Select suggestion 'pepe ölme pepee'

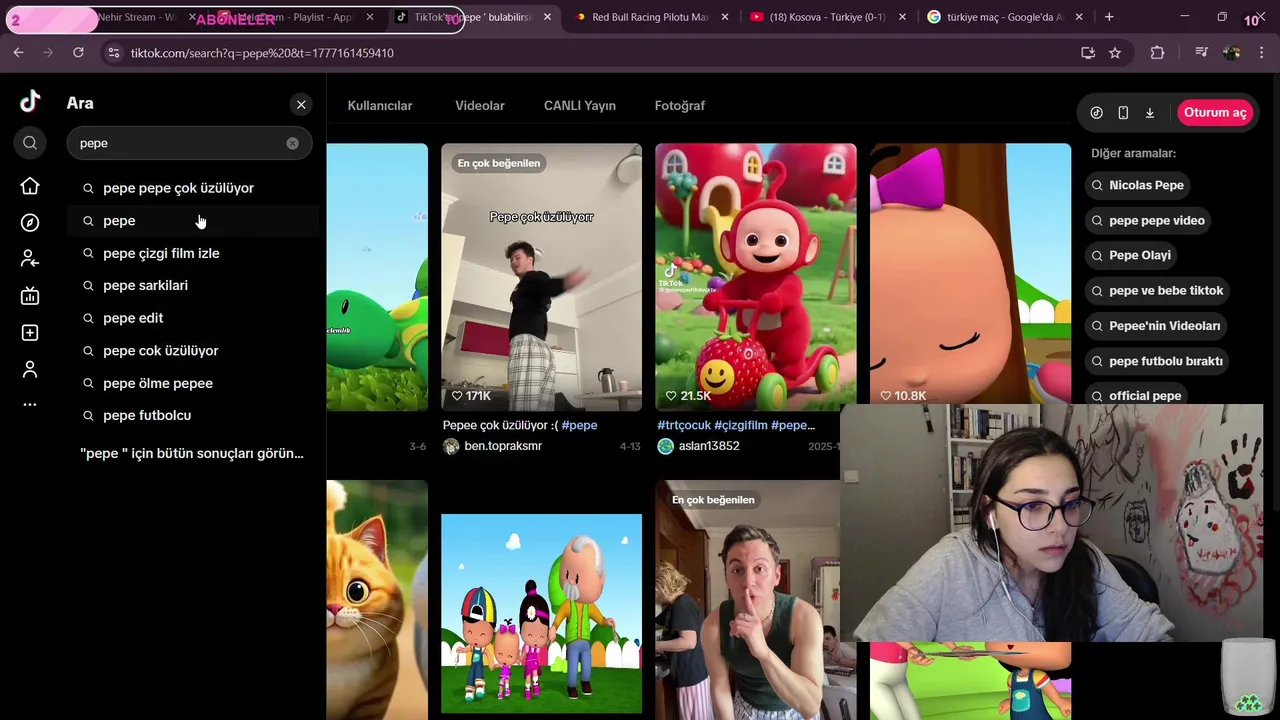193,383
